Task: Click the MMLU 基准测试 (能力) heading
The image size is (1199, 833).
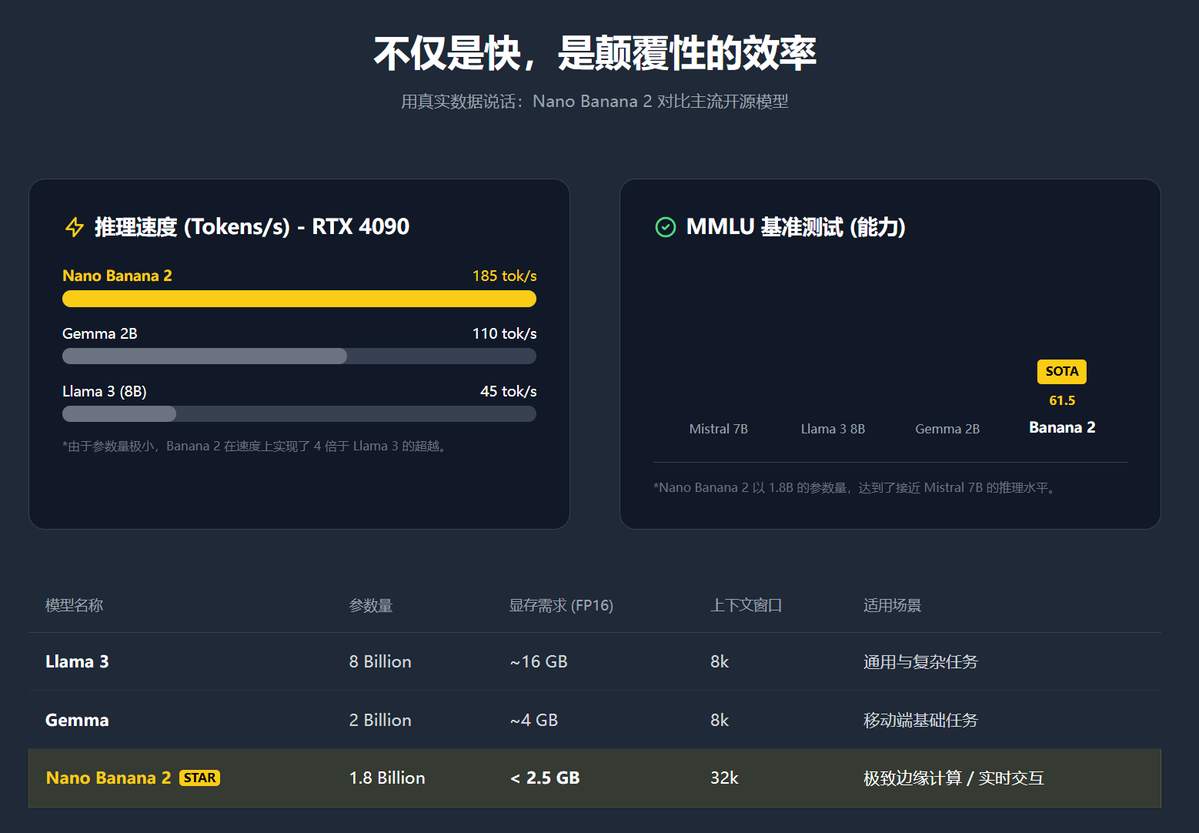Action: pos(795,227)
